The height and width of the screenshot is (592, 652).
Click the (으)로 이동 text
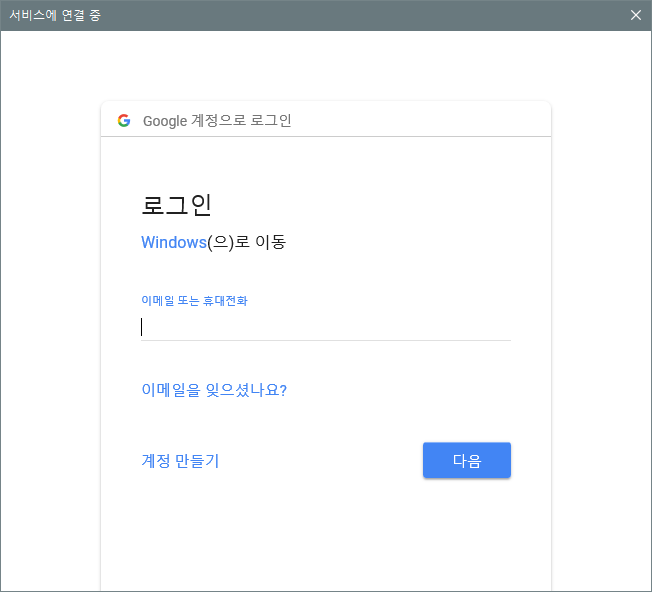tap(247, 242)
